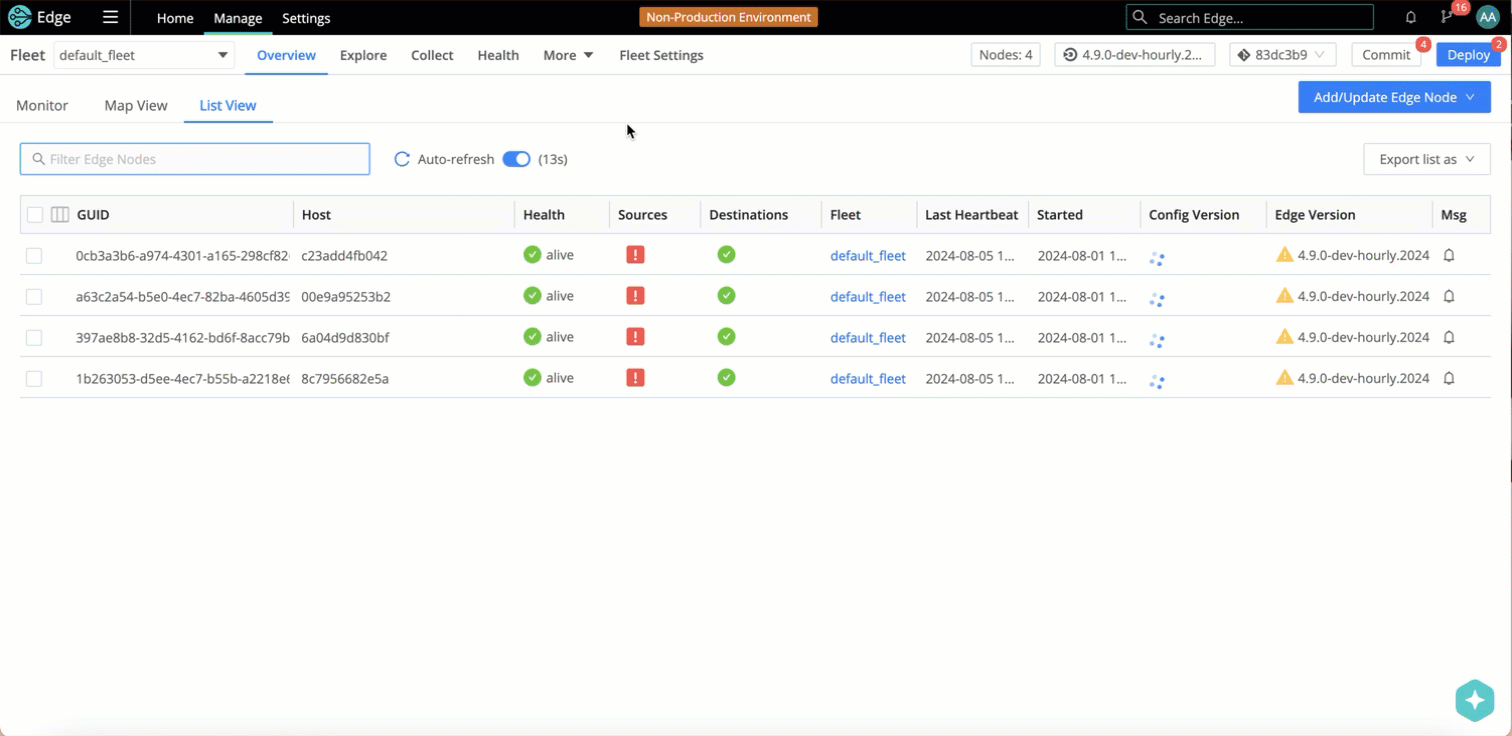Click the red Sources alert icon for host c23add4fb042

point(635,255)
